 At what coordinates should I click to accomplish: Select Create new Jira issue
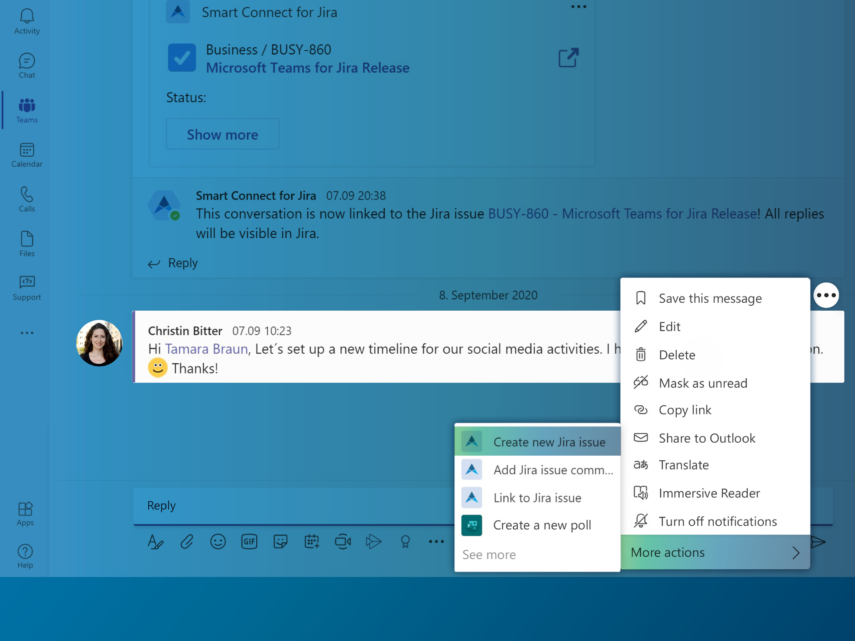coord(537,442)
